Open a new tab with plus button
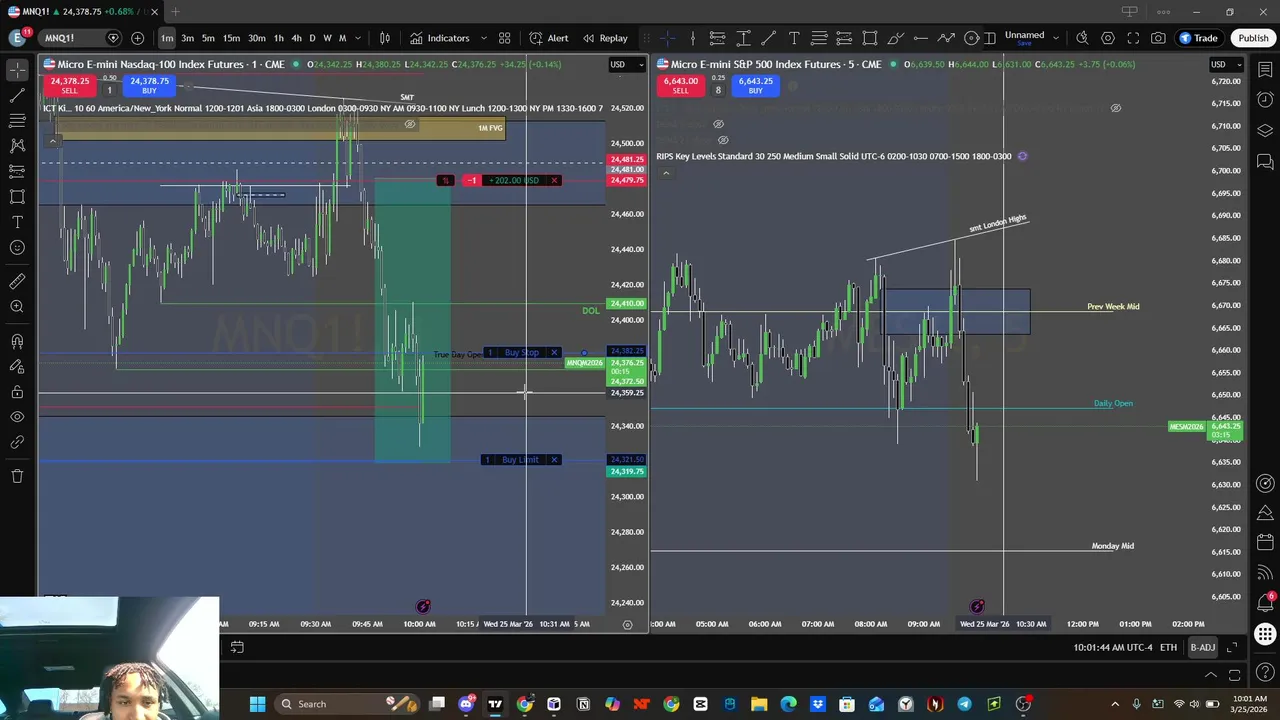This screenshot has height=720, width=1280. pos(175,11)
